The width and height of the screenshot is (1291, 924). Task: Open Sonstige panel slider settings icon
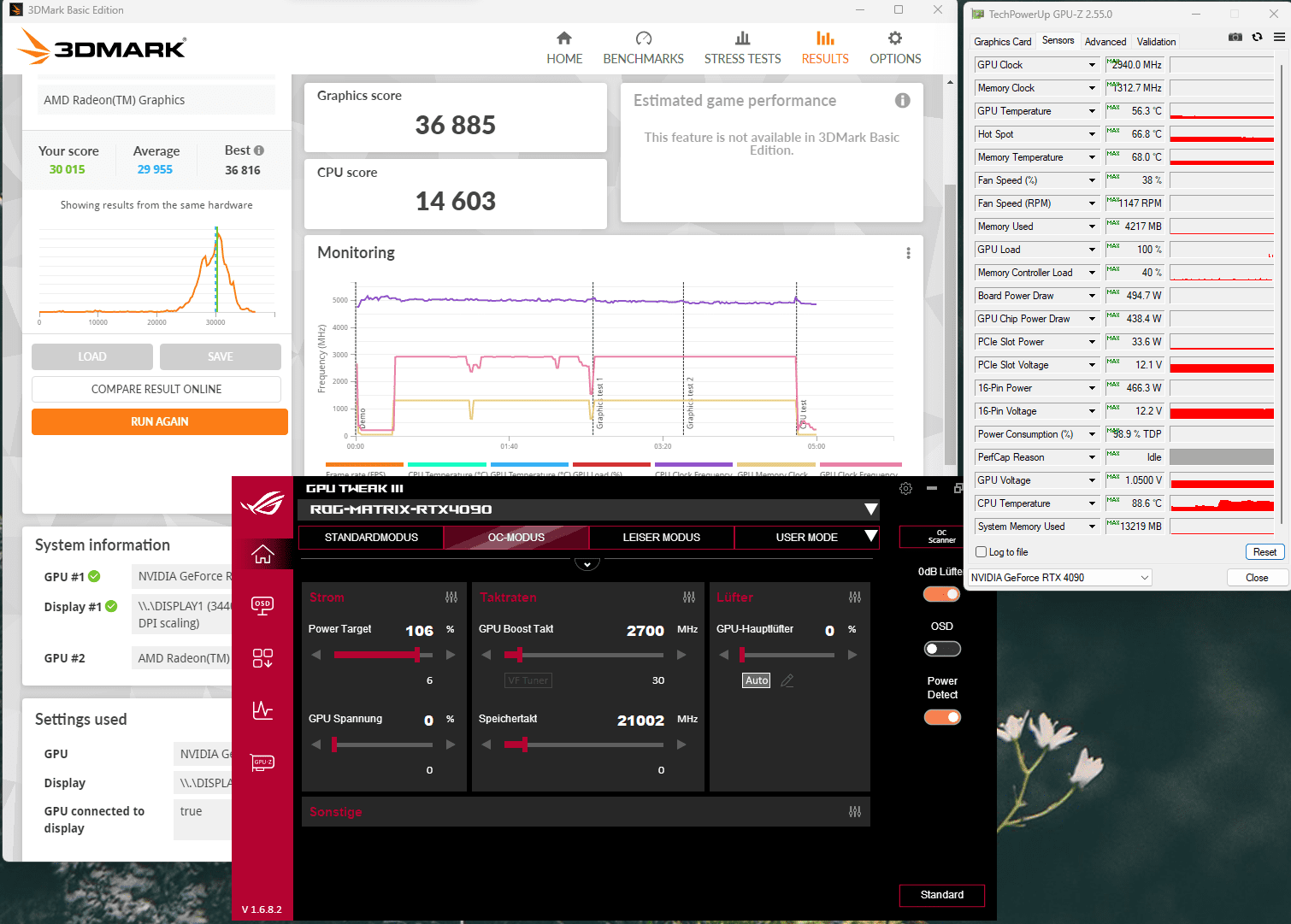coord(855,811)
